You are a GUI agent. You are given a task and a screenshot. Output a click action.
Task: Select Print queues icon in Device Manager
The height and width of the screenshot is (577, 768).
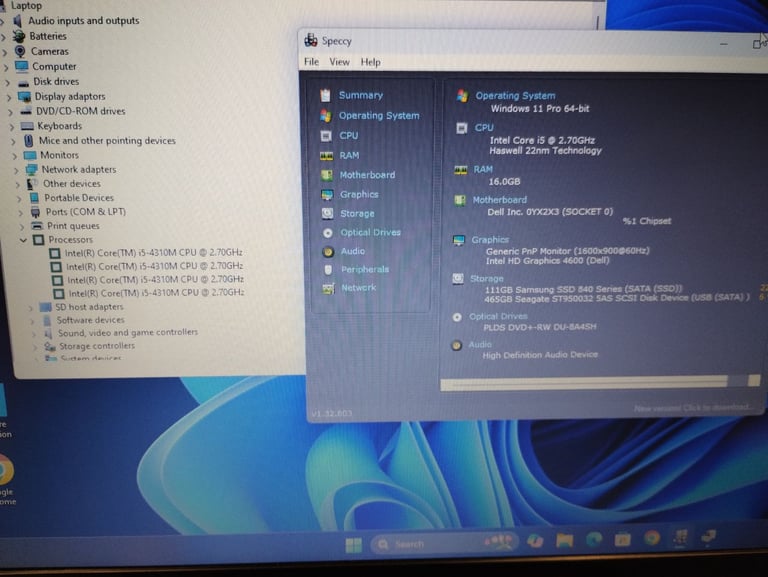[x=37, y=226]
